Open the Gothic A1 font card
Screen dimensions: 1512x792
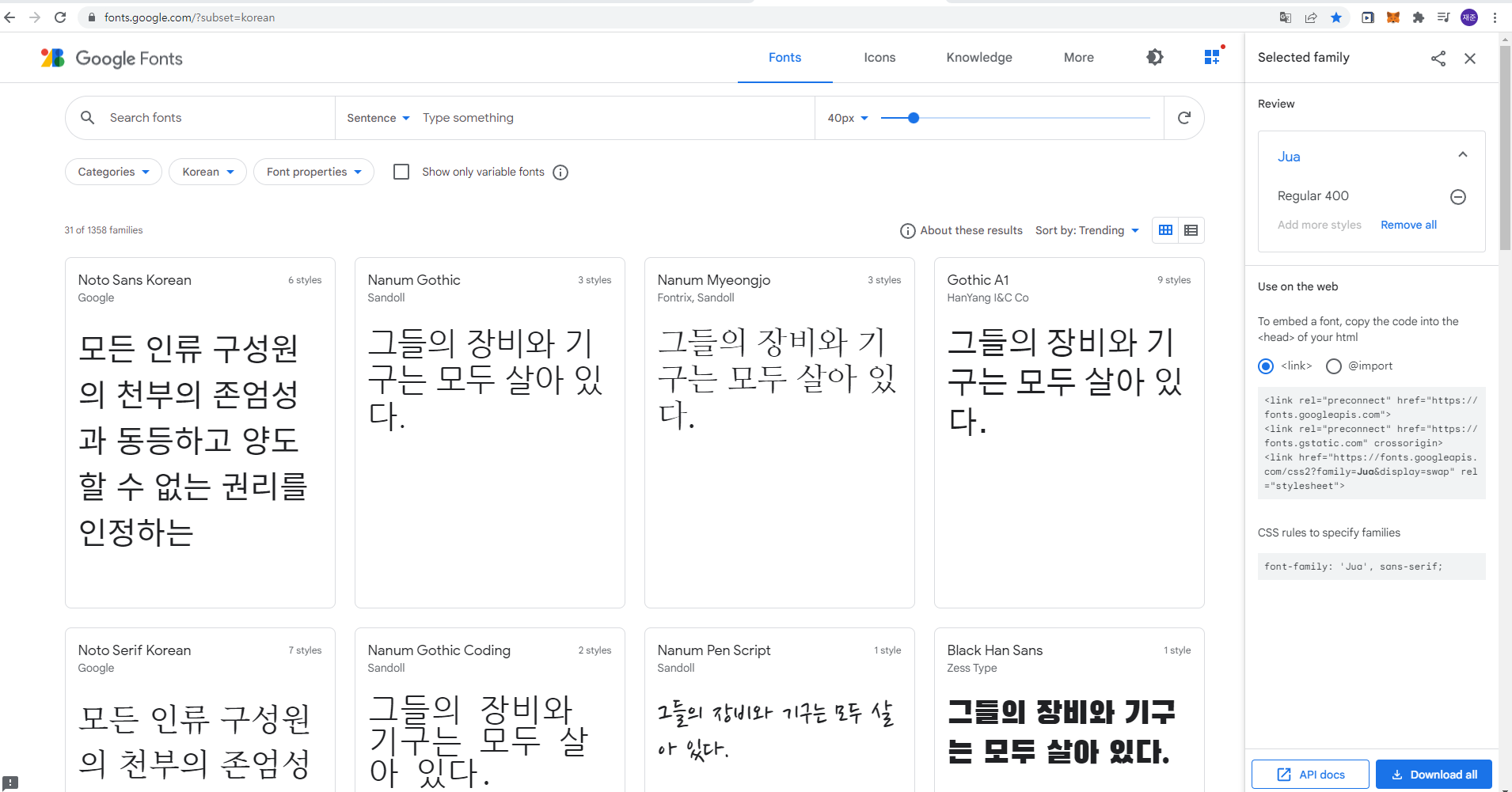coord(1069,433)
